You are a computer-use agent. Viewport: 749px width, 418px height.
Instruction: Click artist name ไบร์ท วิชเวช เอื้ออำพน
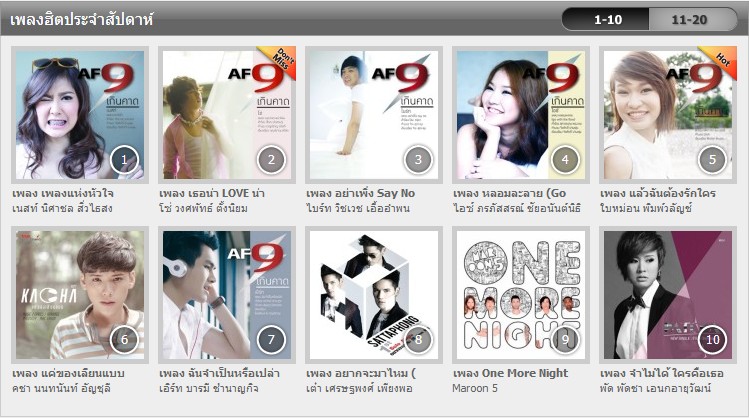click(358, 208)
